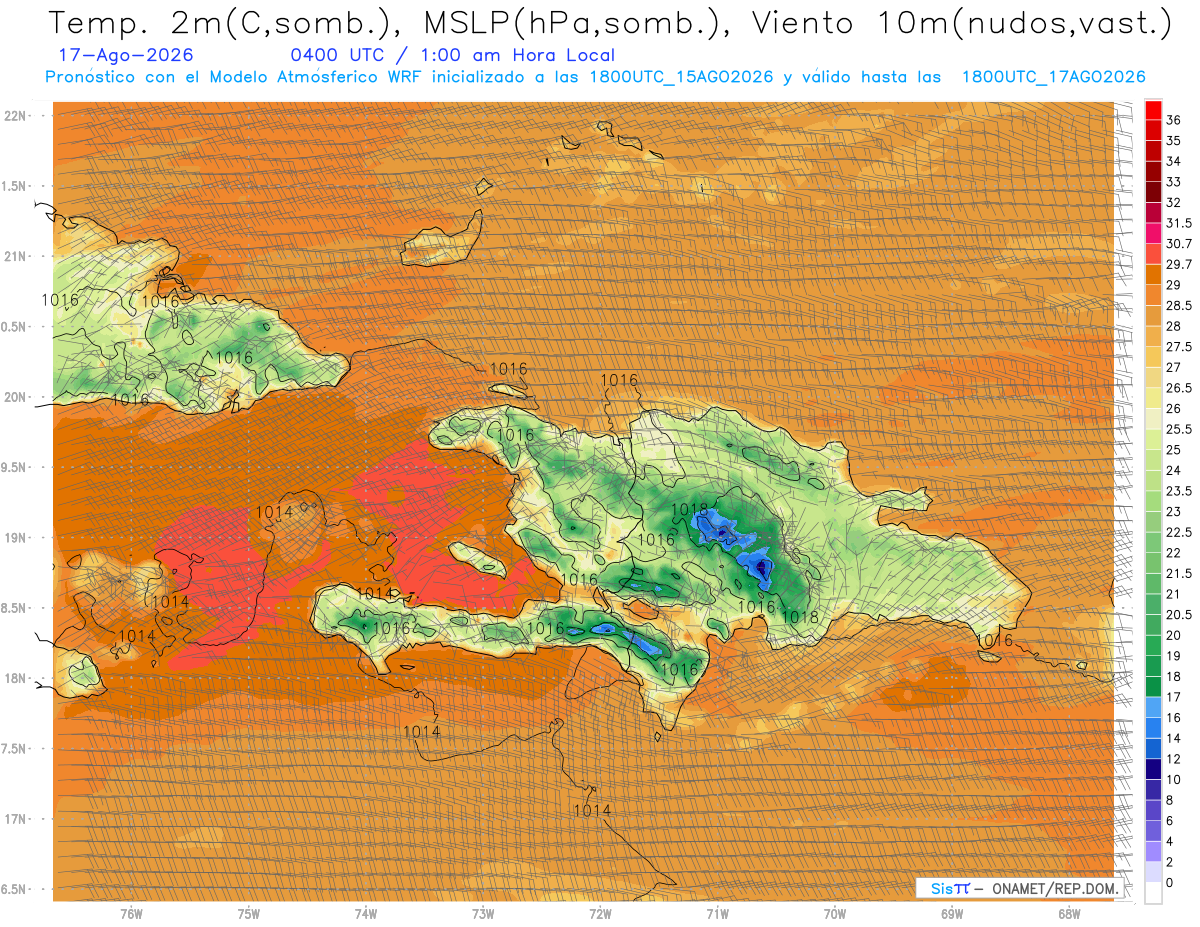Click the 'Viento 10m(nudos,vast.)' title text

957,22
